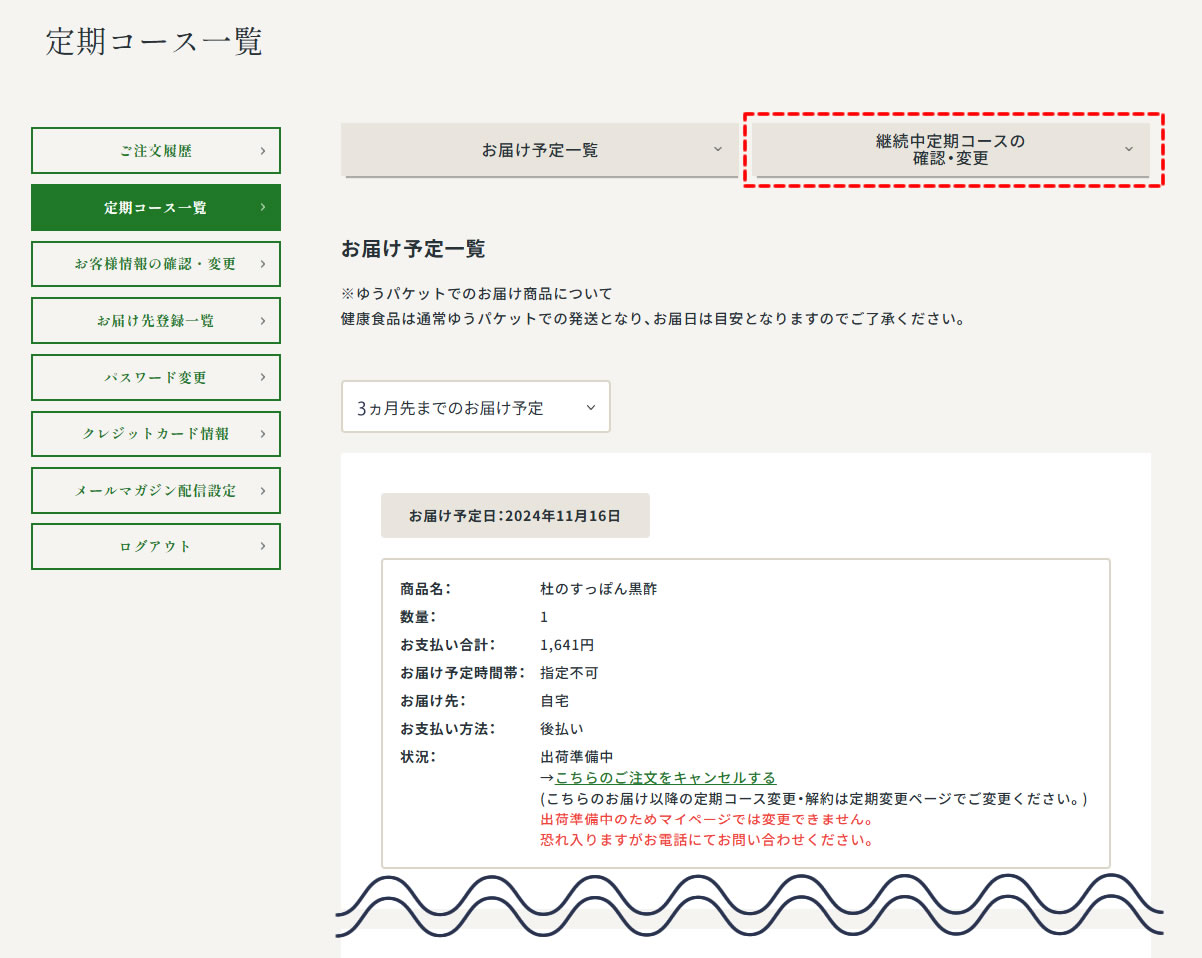Click こちらのご注文をキャンセルする link

666,778
